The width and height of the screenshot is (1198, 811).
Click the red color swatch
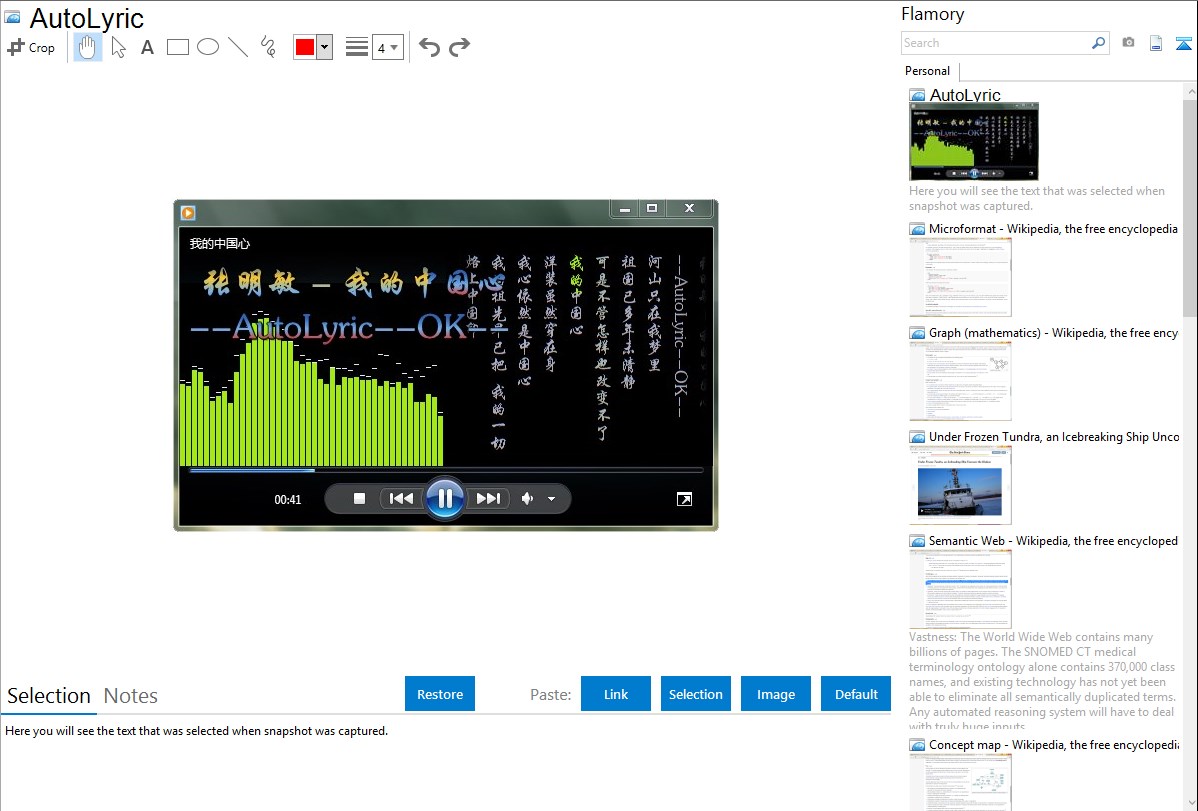(x=305, y=47)
